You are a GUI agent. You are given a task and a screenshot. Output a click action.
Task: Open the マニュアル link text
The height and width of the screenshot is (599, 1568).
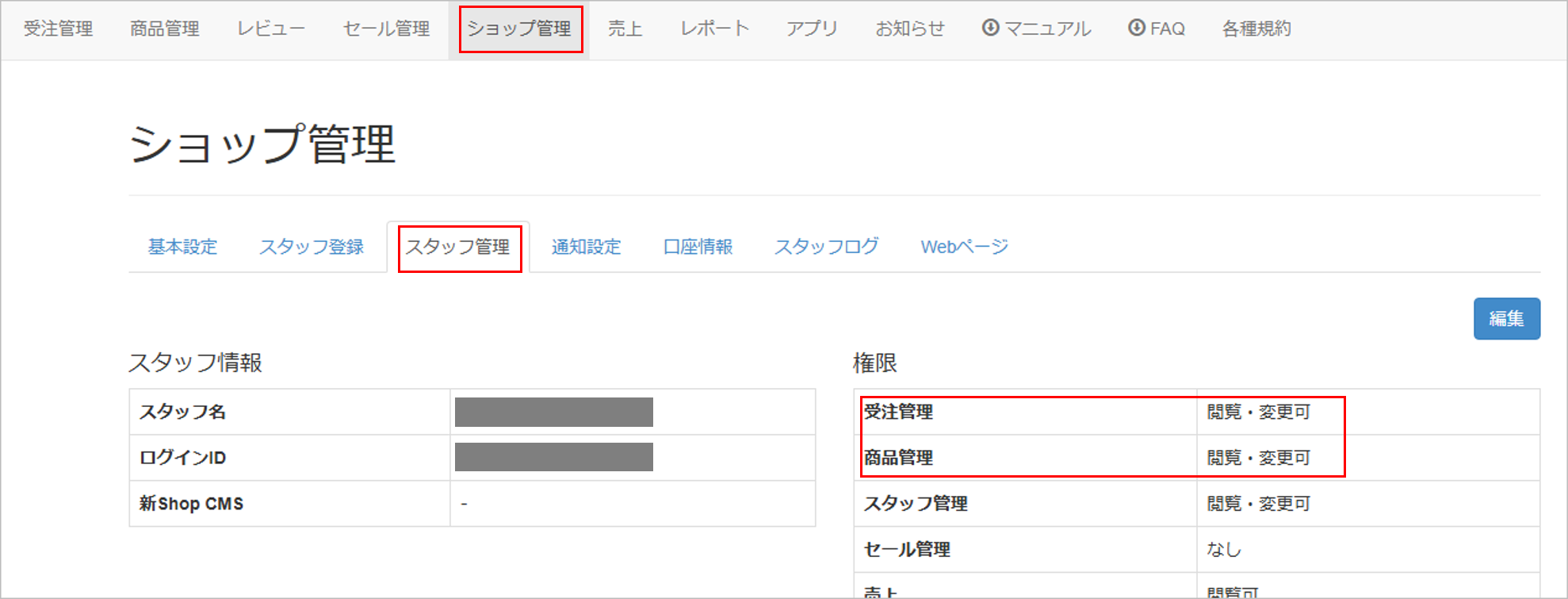click(x=1048, y=29)
